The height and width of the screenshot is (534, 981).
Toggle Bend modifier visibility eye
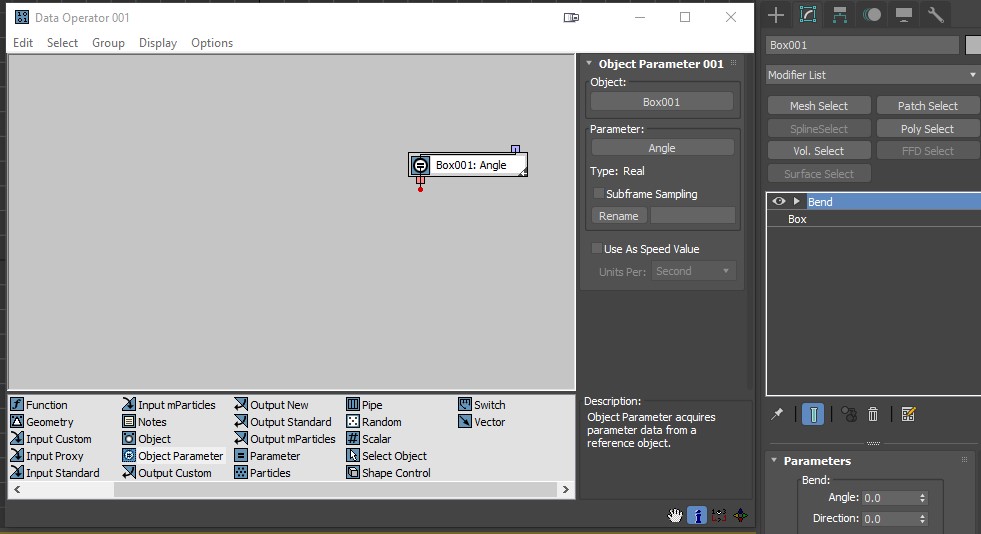tap(779, 202)
